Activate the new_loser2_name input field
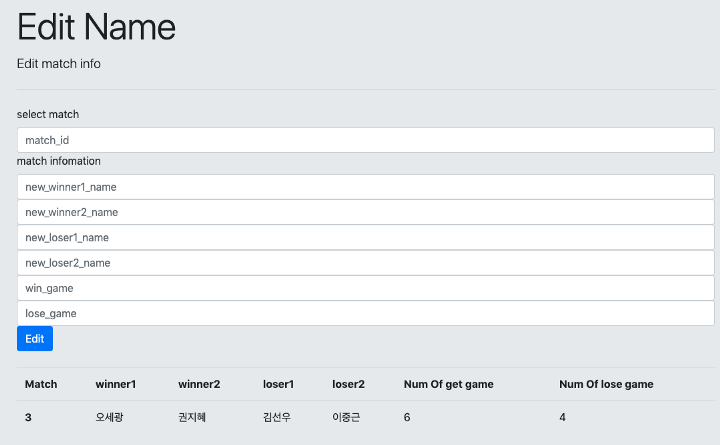This screenshot has height=445, width=720. [x=365, y=263]
